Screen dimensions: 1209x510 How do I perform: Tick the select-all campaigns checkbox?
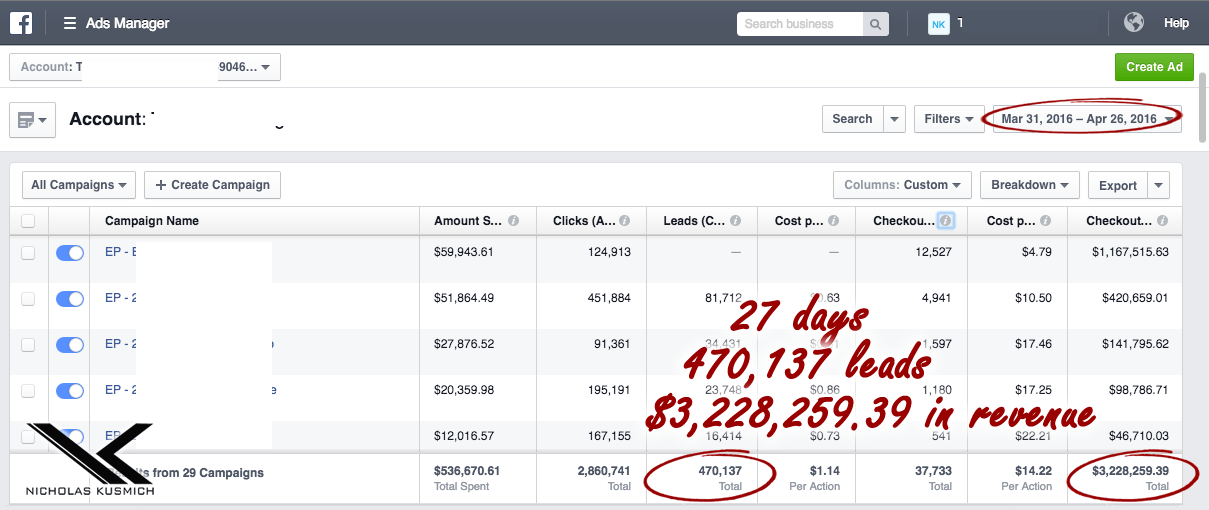pyautogui.click(x=28, y=221)
